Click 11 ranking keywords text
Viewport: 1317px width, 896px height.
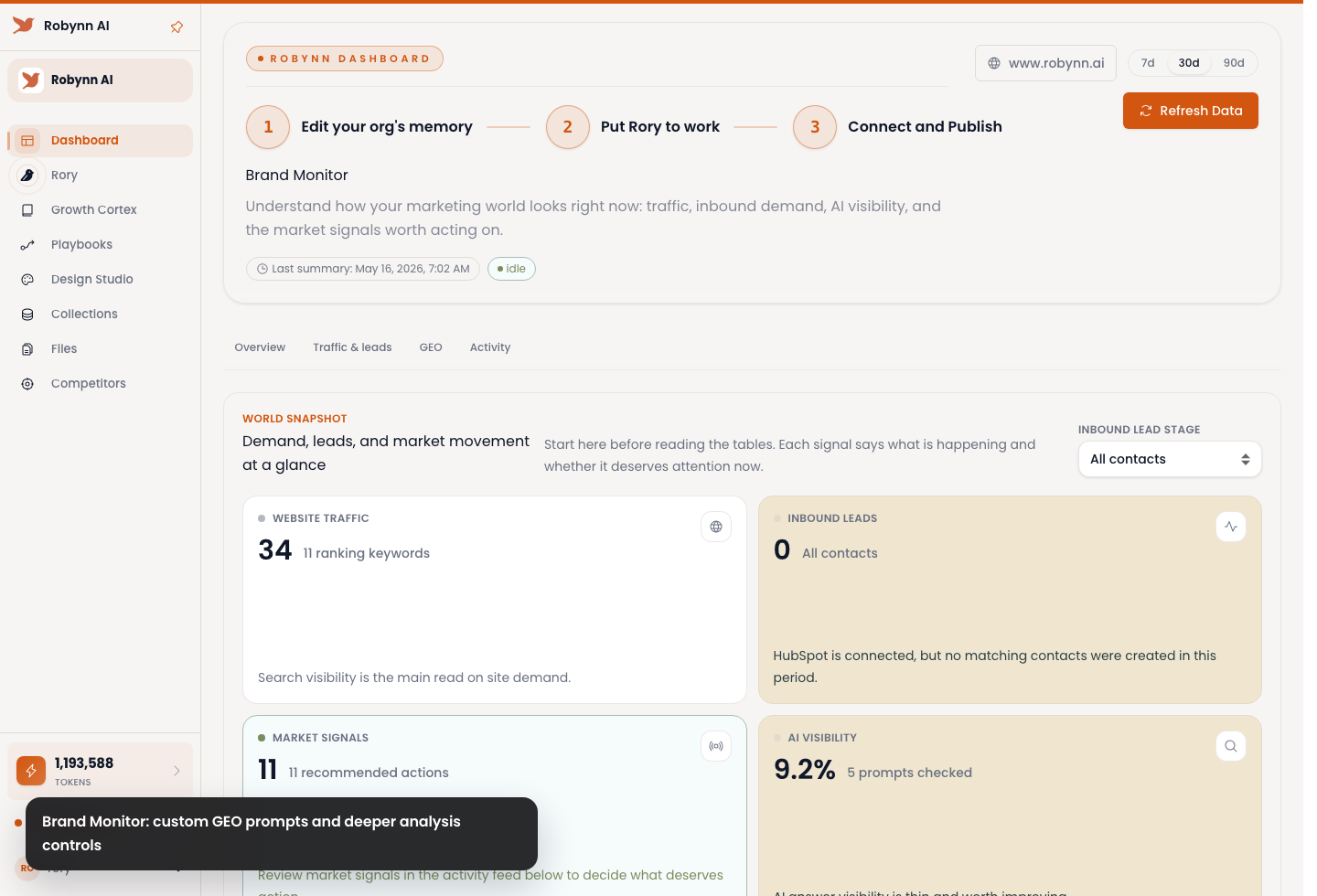(x=367, y=553)
